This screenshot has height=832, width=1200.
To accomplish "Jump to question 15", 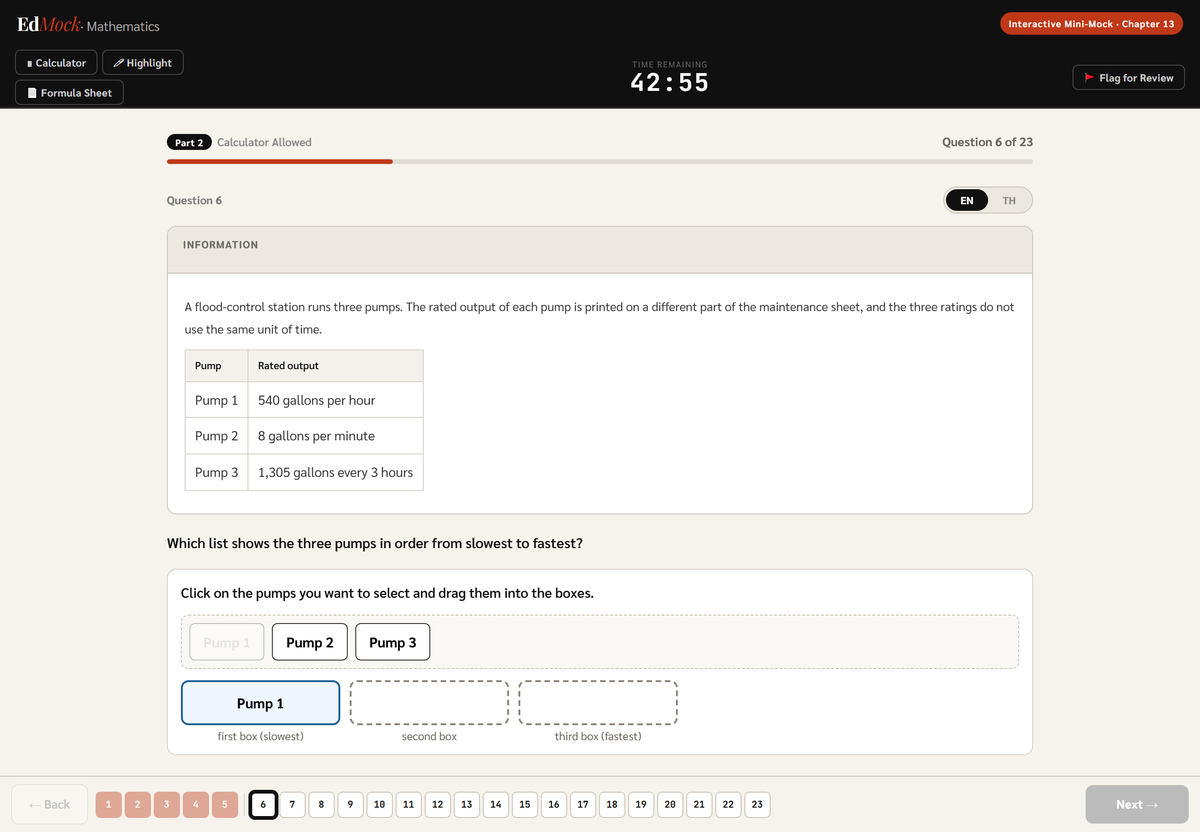I will pos(524,804).
